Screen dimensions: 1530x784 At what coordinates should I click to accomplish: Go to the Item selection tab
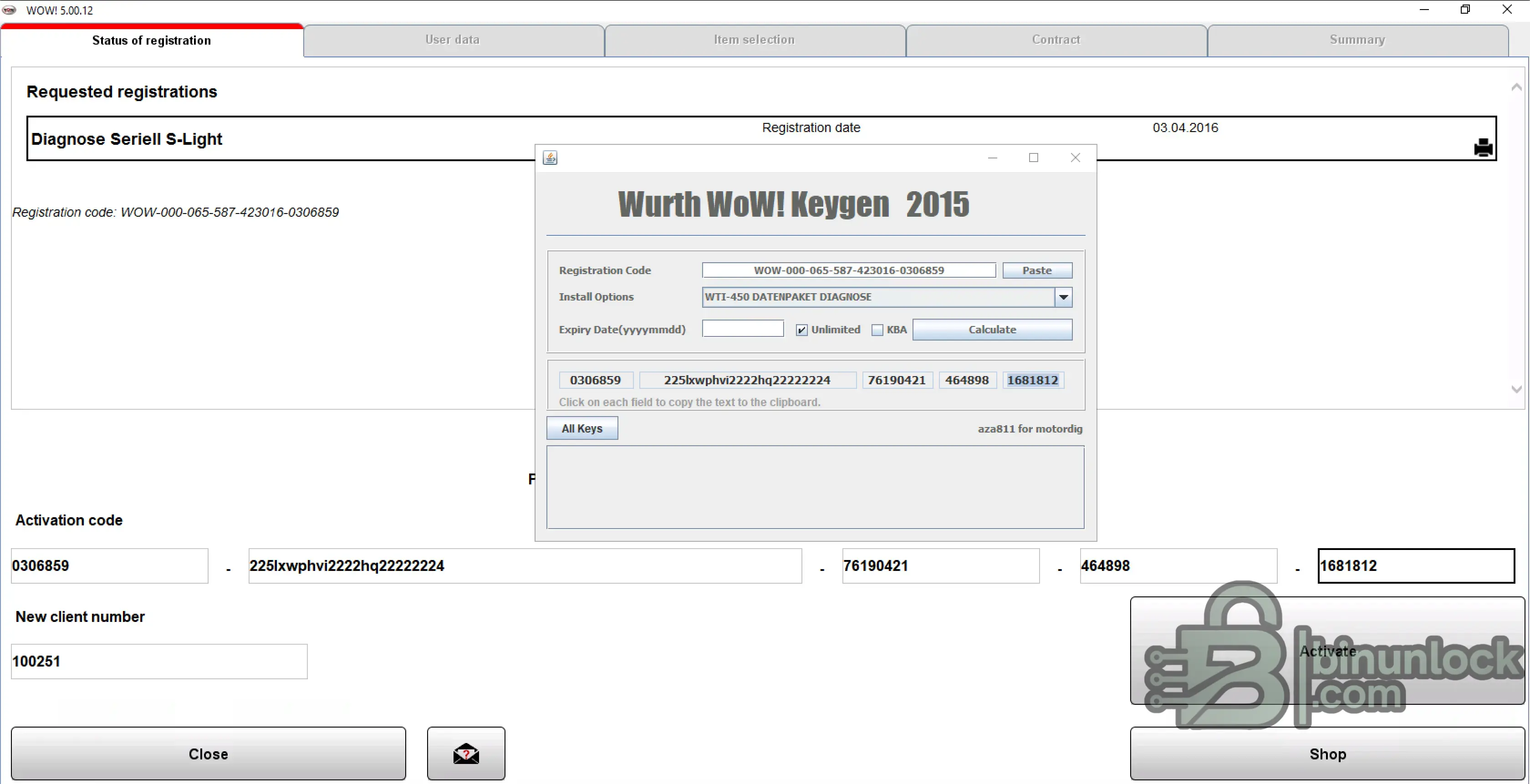coord(755,40)
